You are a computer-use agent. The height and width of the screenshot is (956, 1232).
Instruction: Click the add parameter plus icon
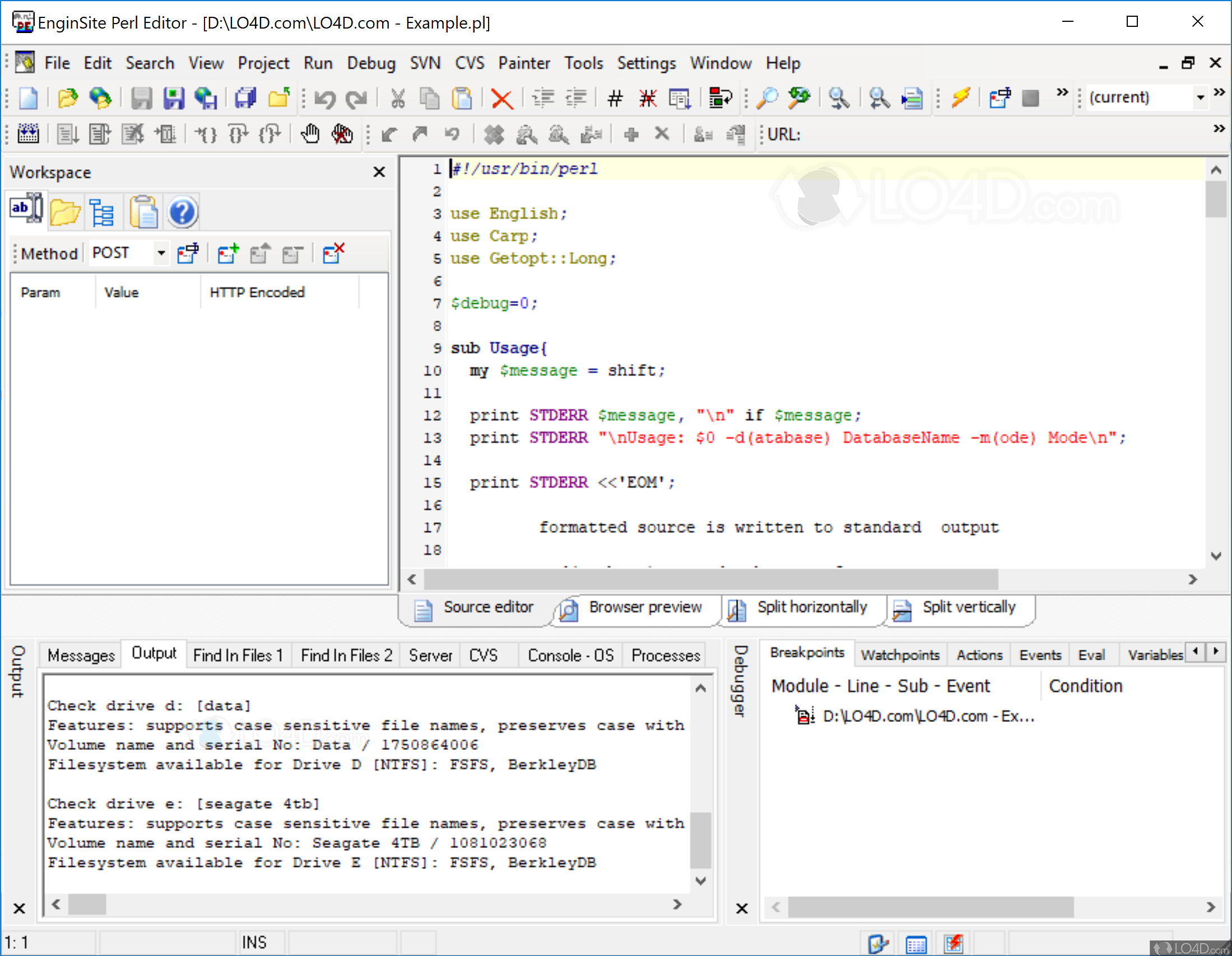228,254
